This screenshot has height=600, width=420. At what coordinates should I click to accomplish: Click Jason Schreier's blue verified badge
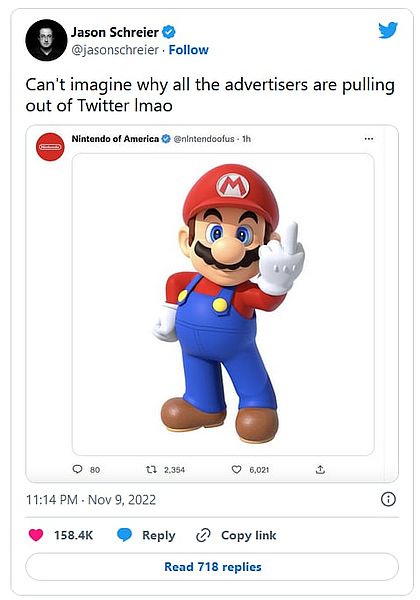click(169, 32)
